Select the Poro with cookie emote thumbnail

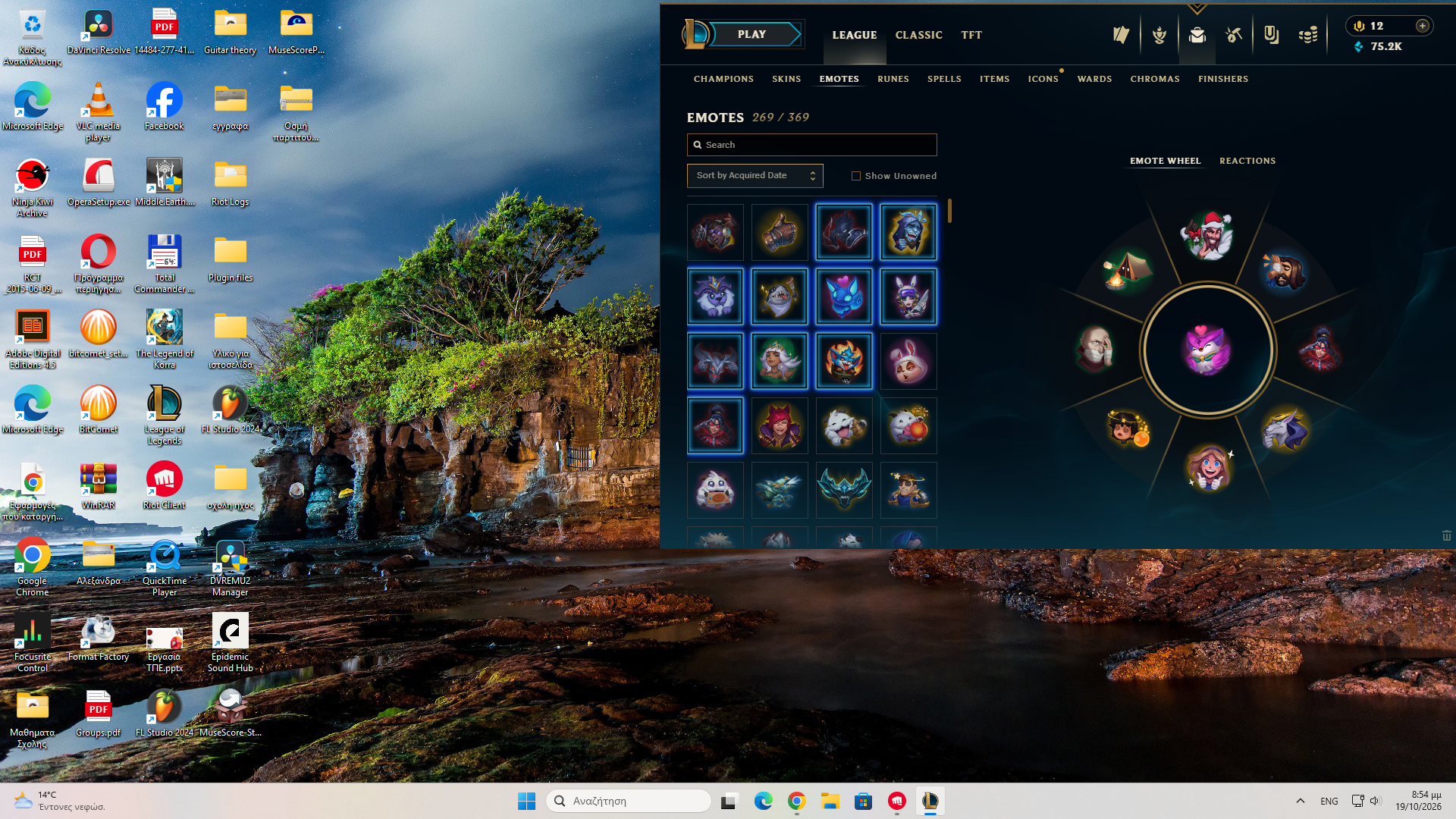pos(715,490)
